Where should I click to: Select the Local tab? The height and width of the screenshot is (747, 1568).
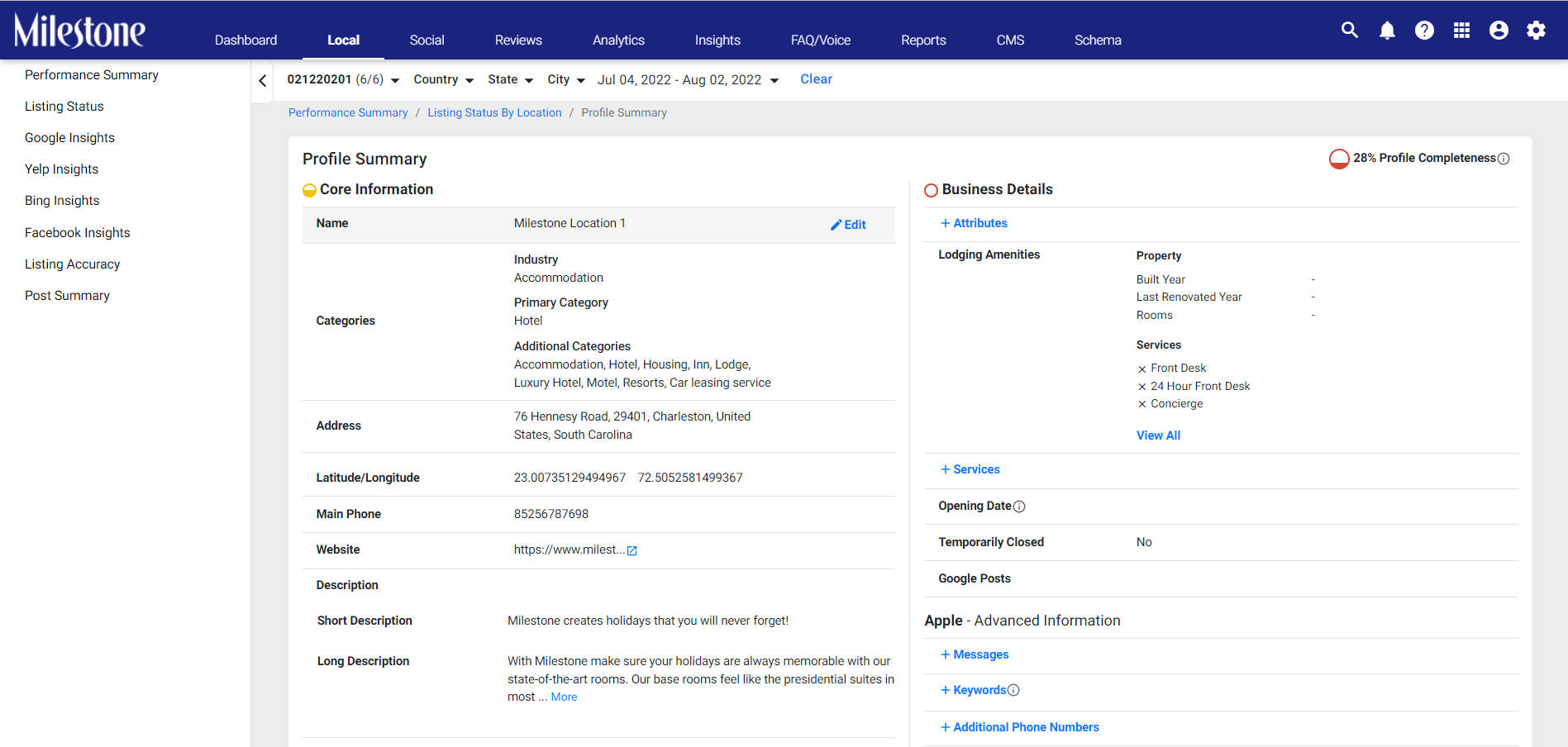[343, 40]
